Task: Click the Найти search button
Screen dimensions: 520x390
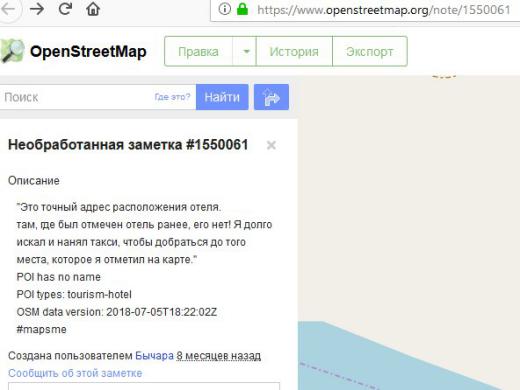Action: click(222, 97)
